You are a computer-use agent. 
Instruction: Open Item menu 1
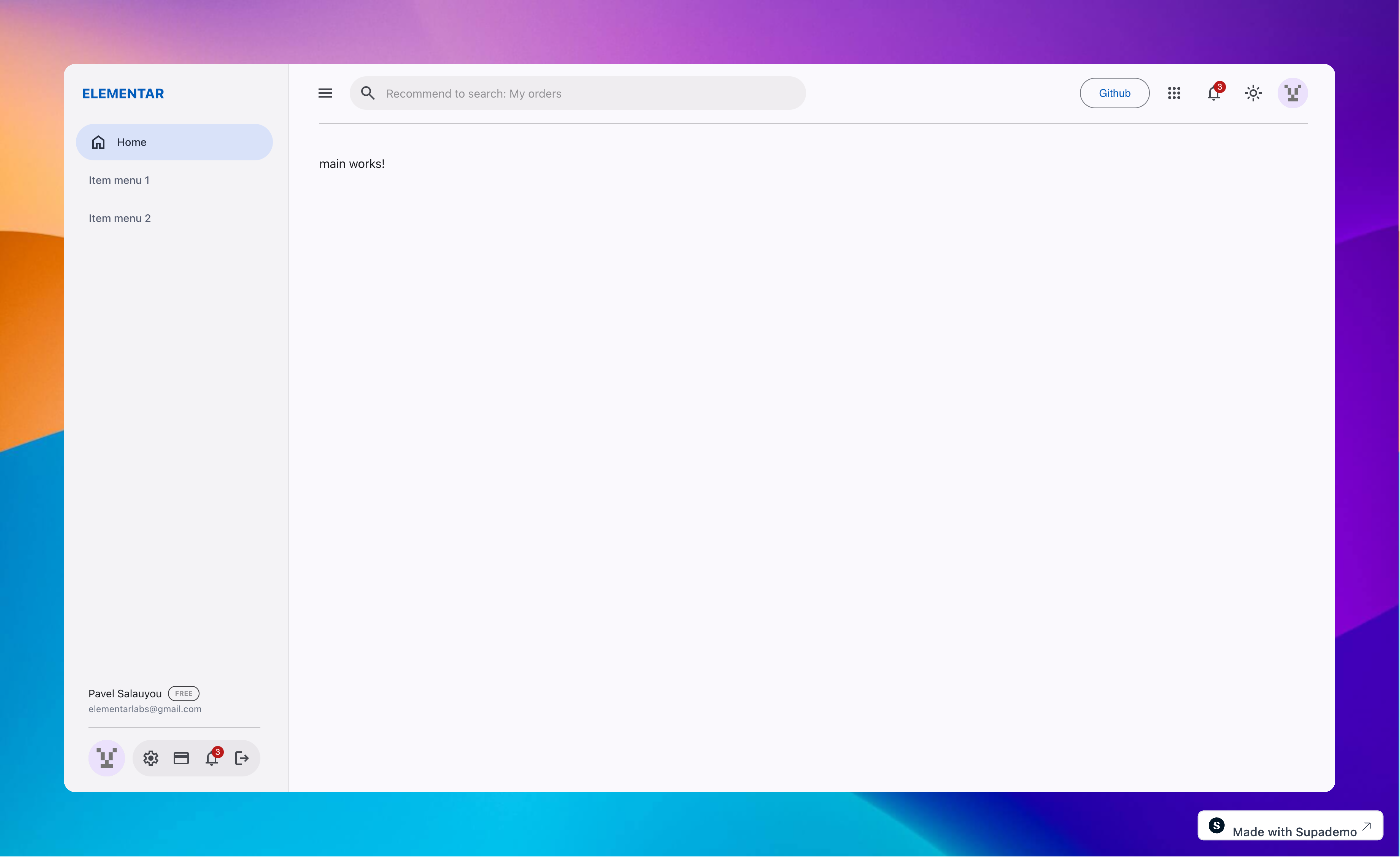(x=119, y=180)
